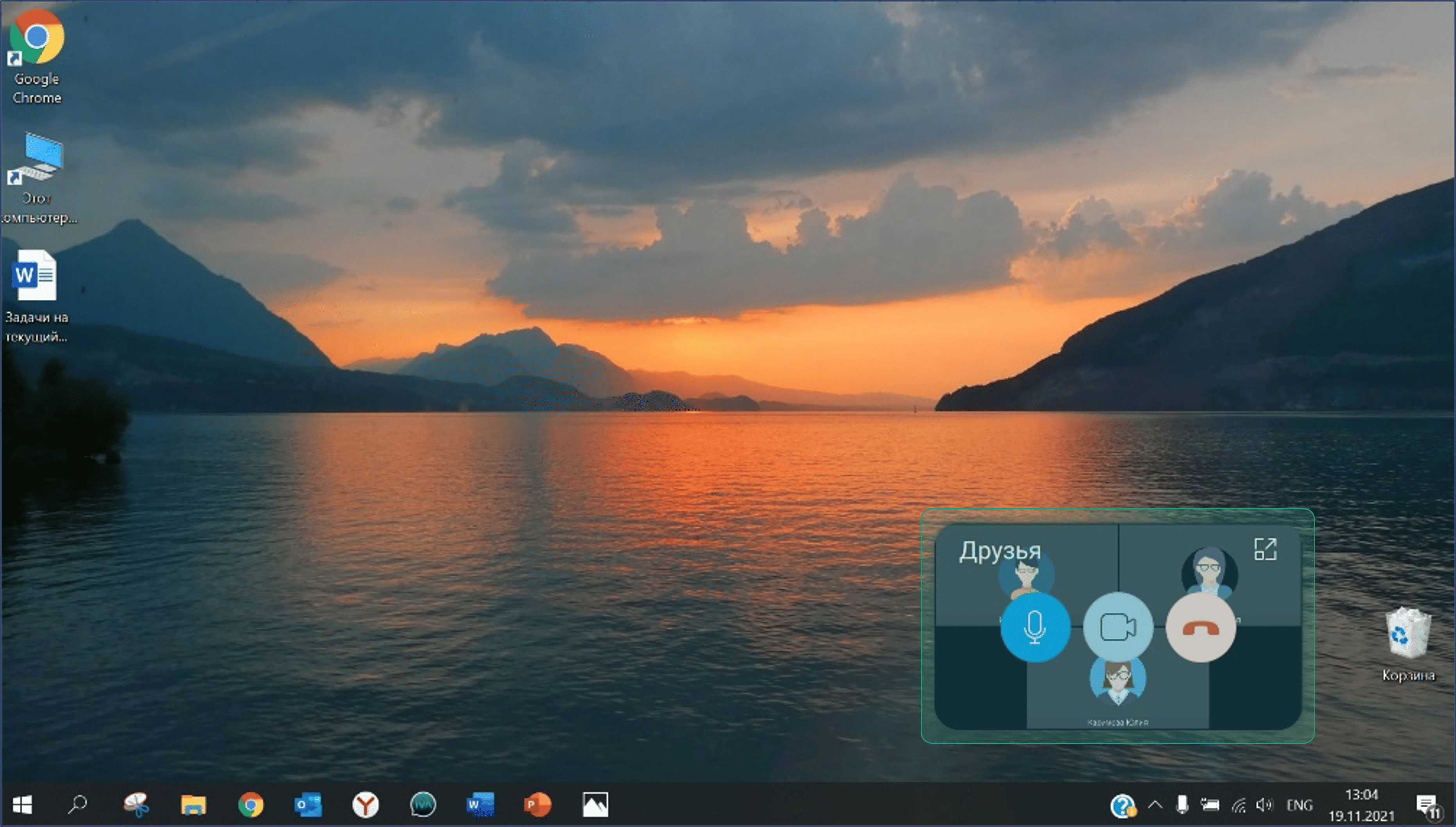Screen dimensions: 1456x827
Task: Open Snipping Tool from taskbar
Action: tap(136, 804)
